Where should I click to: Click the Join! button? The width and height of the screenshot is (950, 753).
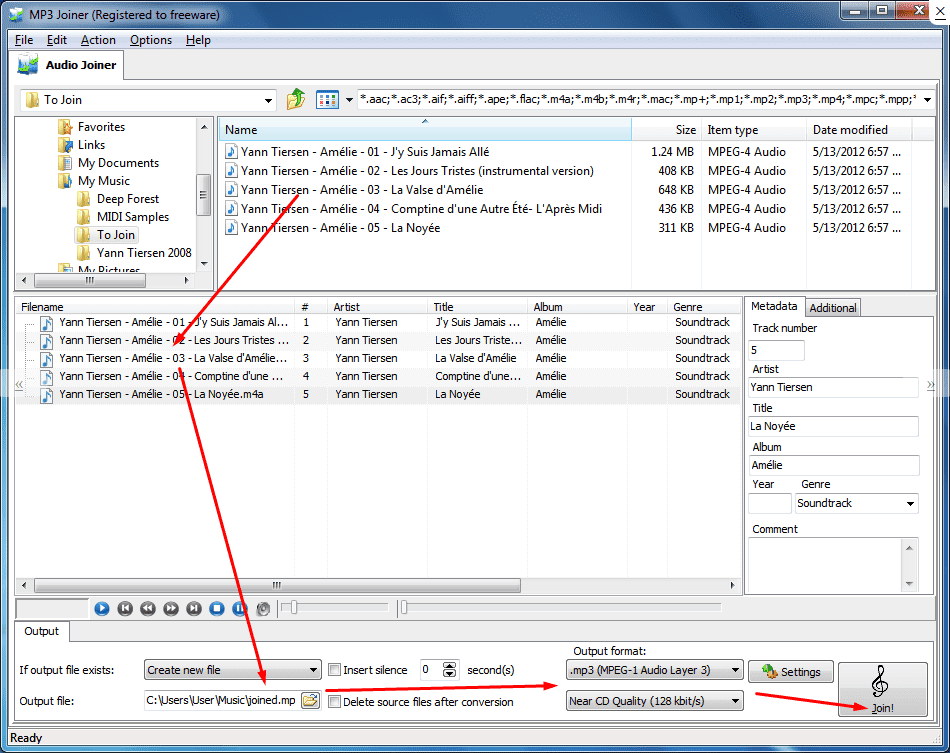883,689
